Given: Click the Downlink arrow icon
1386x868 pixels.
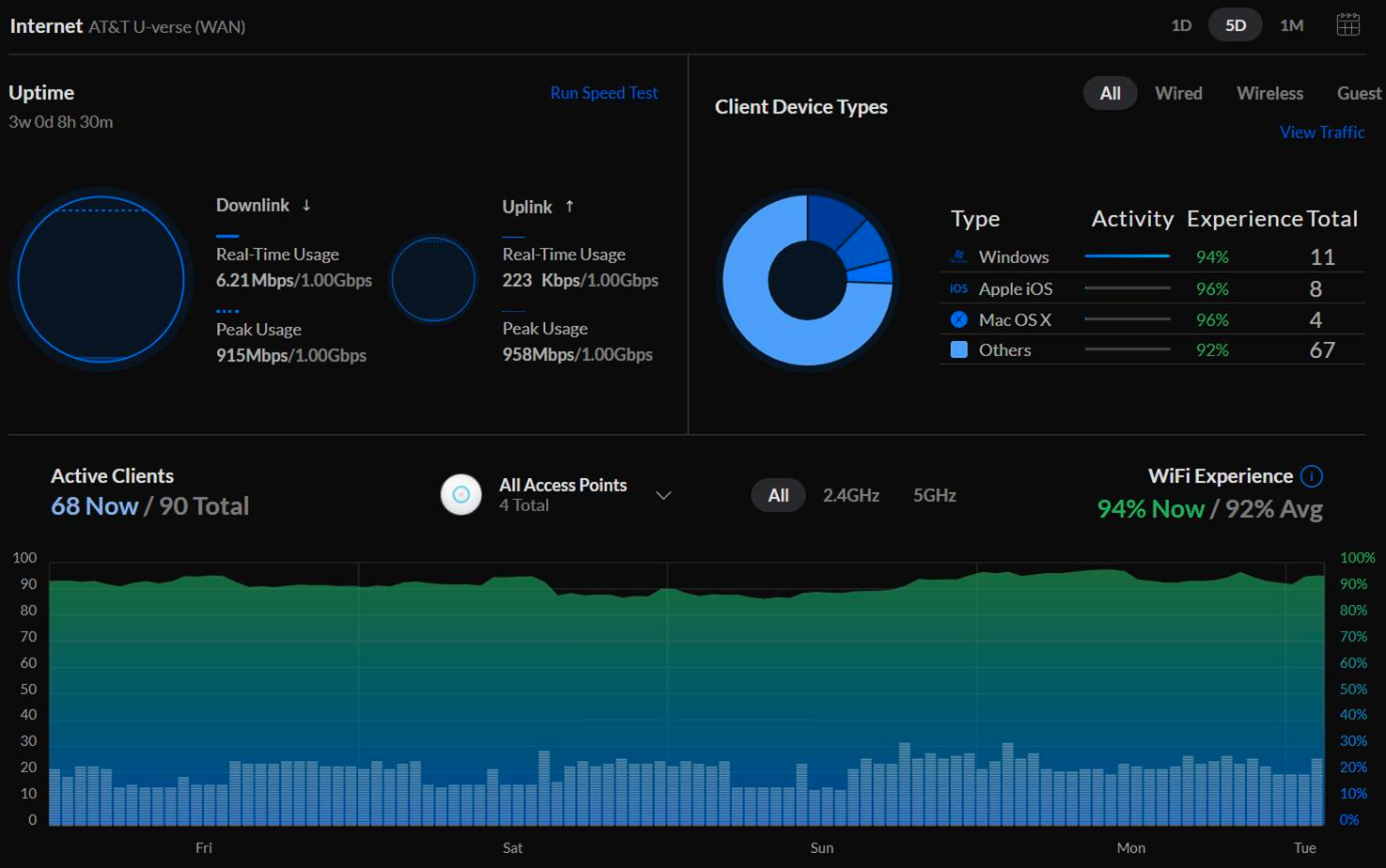Looking at the screenshot, I should 306,205.
